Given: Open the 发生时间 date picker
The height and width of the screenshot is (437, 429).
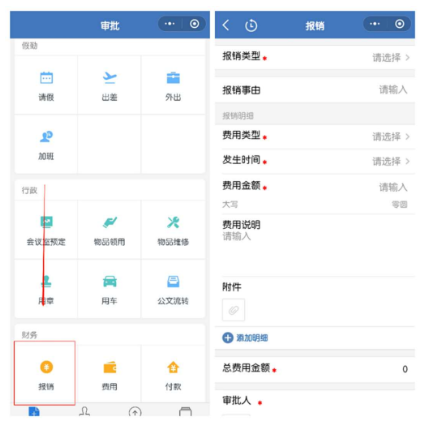Looking at the screenshot, I should (315, 161).
